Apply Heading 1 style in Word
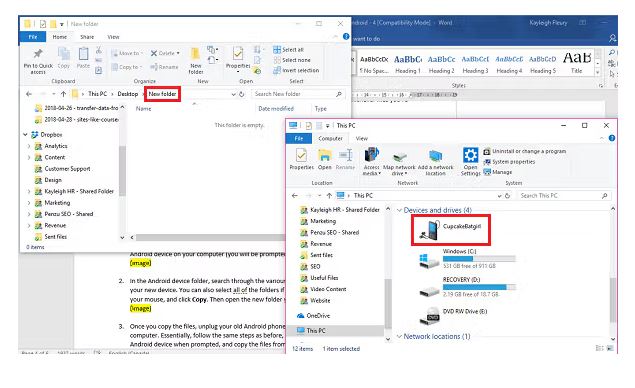The height and width of the screenshot is (388, 635). coord(408,64)
